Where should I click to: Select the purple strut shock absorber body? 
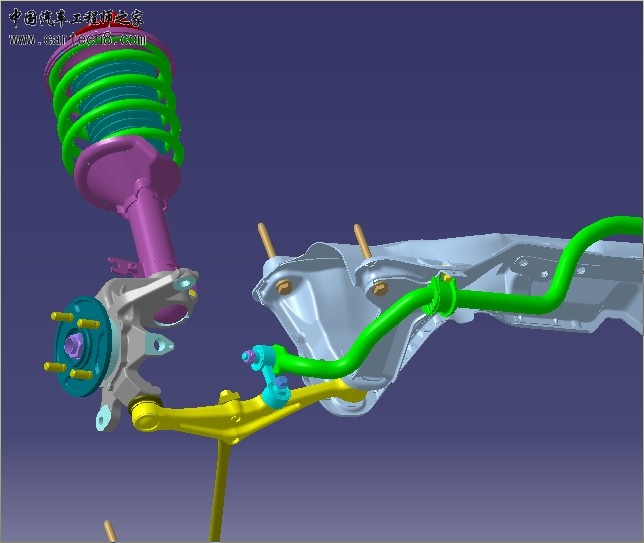149,232
